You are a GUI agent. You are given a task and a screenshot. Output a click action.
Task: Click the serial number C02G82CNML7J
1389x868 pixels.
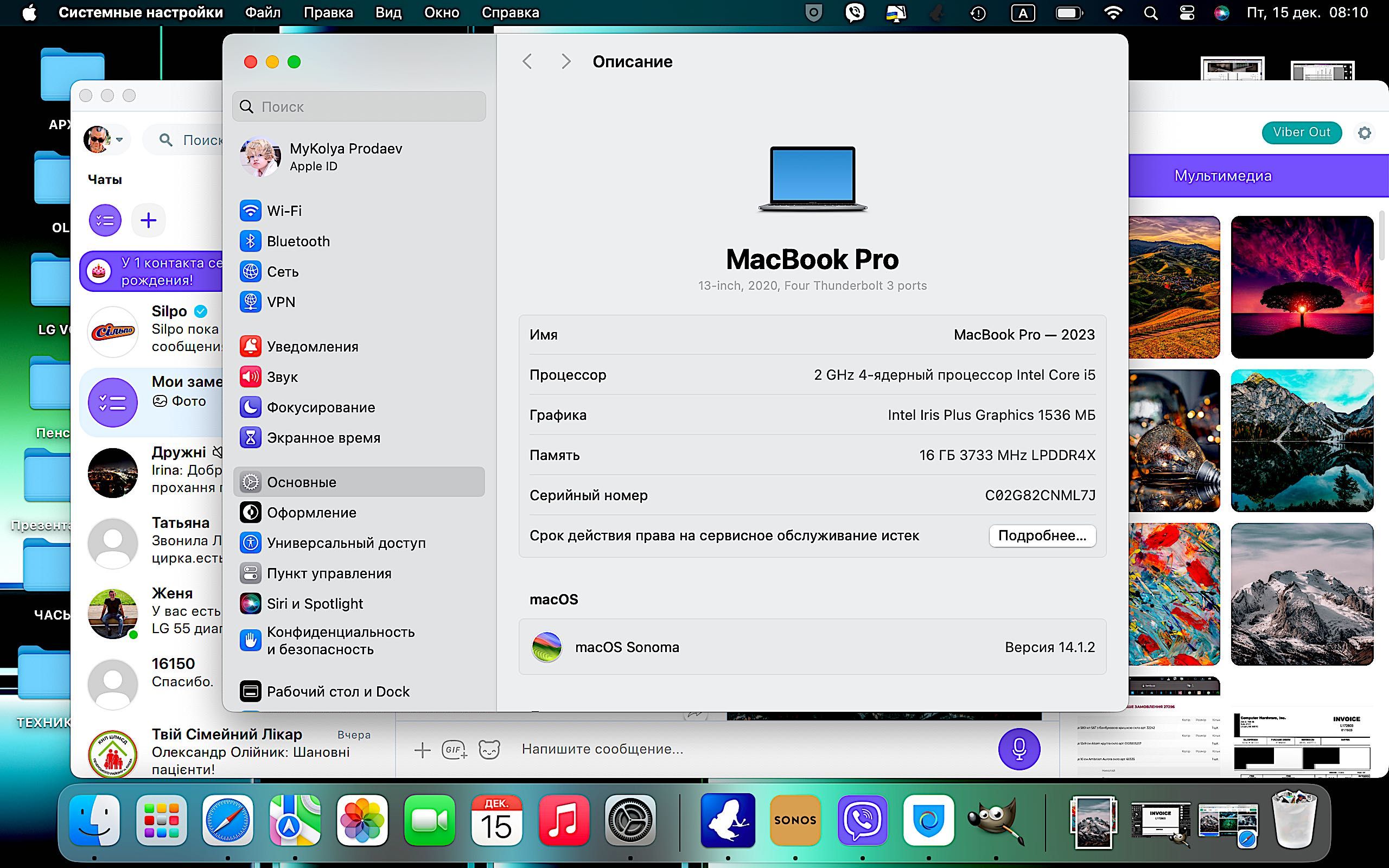tap(1040, 495)
